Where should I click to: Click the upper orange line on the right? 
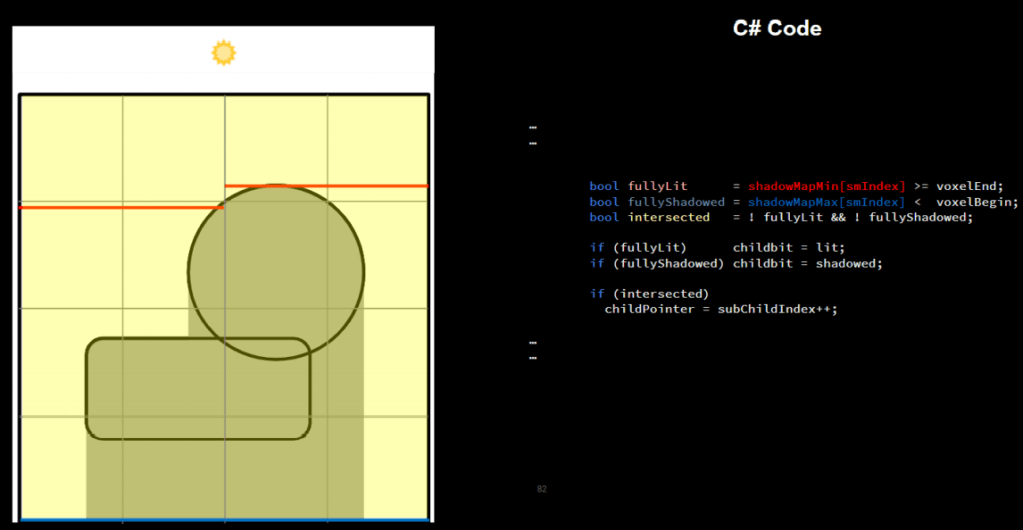(326, 186)
